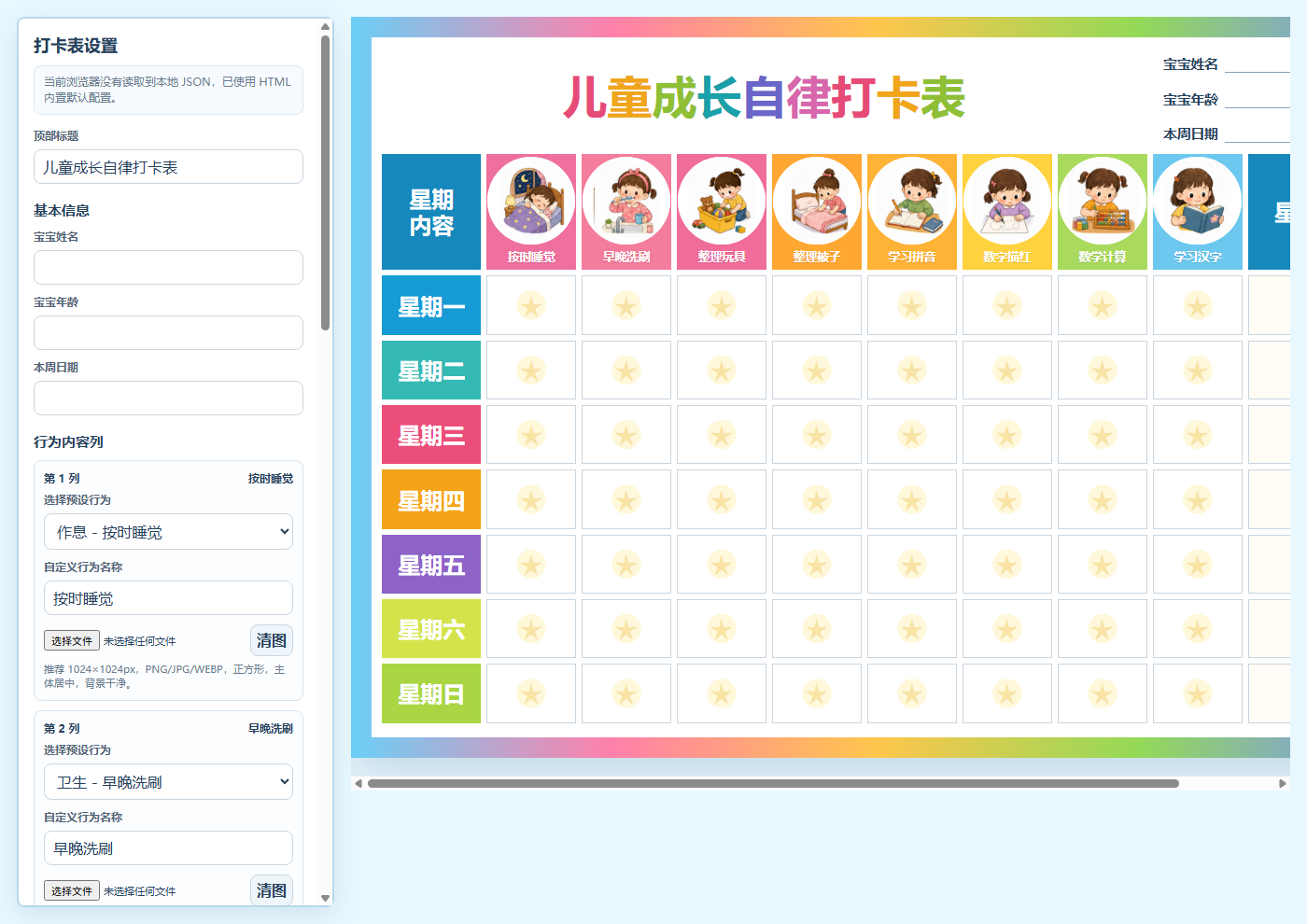Click the 第 1 列 label

pos(62,478)
